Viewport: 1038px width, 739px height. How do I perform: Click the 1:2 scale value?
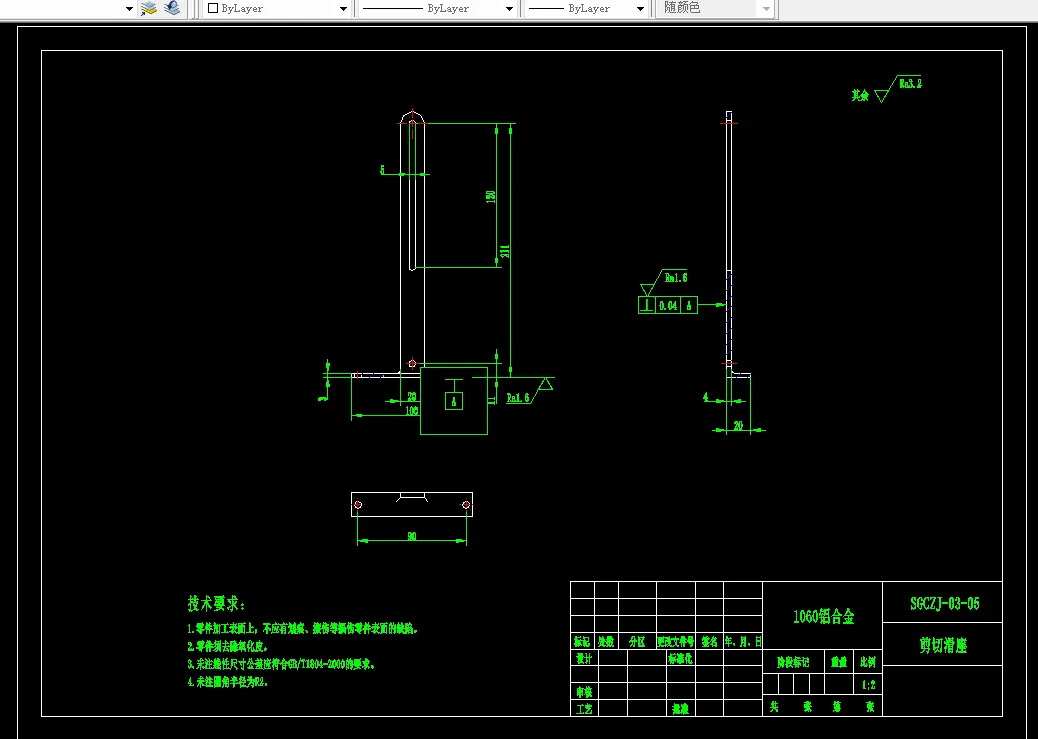coord(869,686)
